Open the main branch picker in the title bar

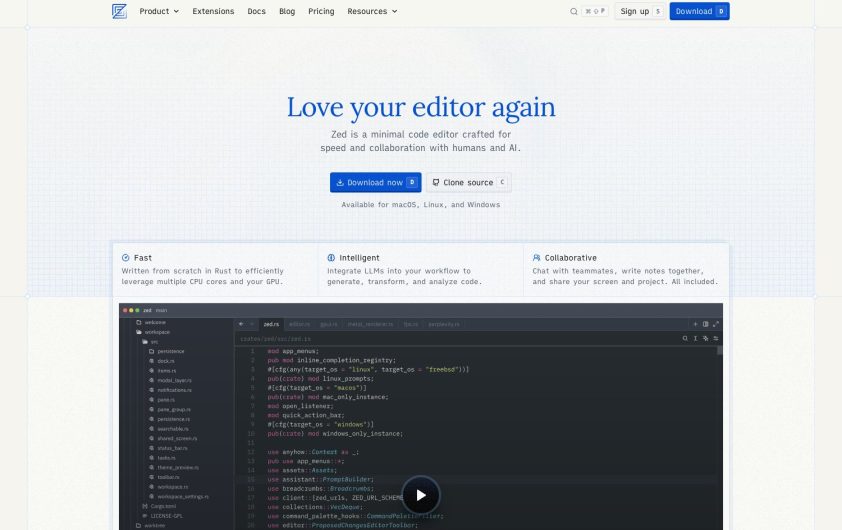click(x=162, y=310)
